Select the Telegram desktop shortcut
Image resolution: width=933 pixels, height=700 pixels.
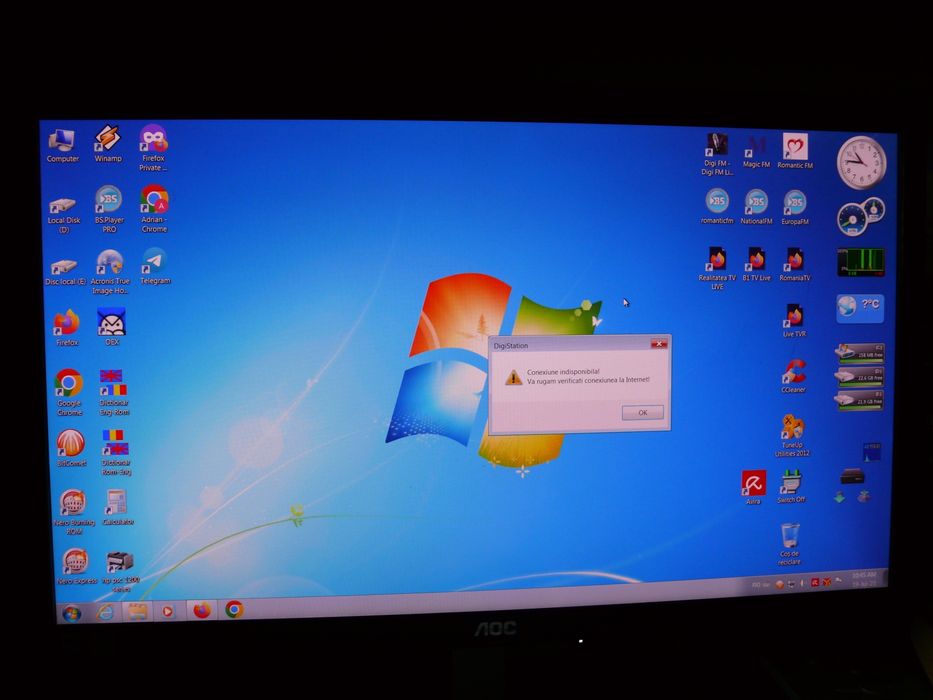[x=155, y=266]
